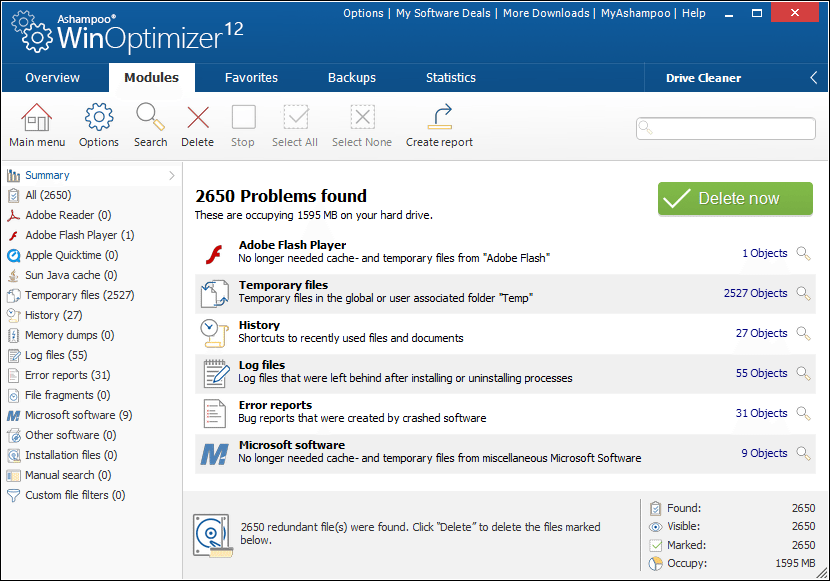The height and width of the screenshot is (581, 830).
Task: Click the Select None toolbar icon
Action: [363, 117]
